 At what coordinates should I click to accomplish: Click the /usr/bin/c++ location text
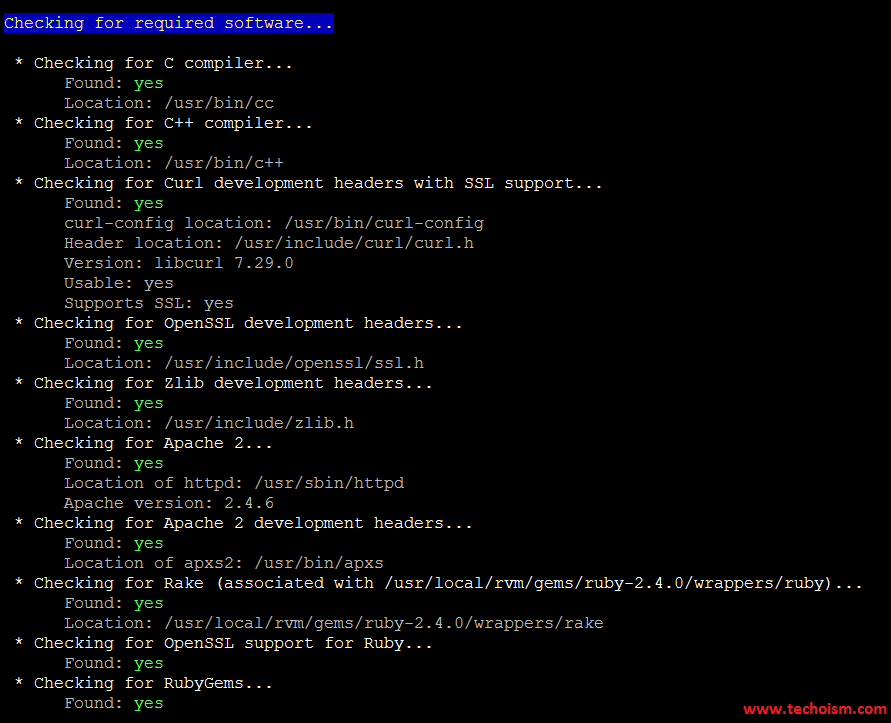coord(224,163)
